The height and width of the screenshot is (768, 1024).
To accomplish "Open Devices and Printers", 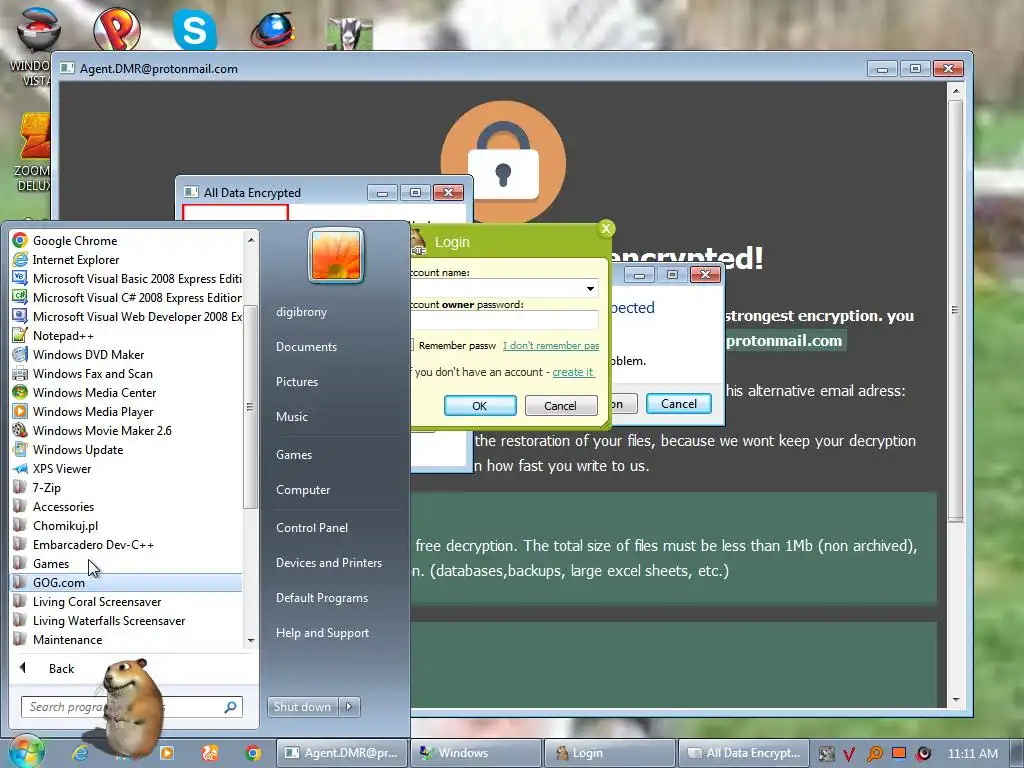I will [328, 562].
